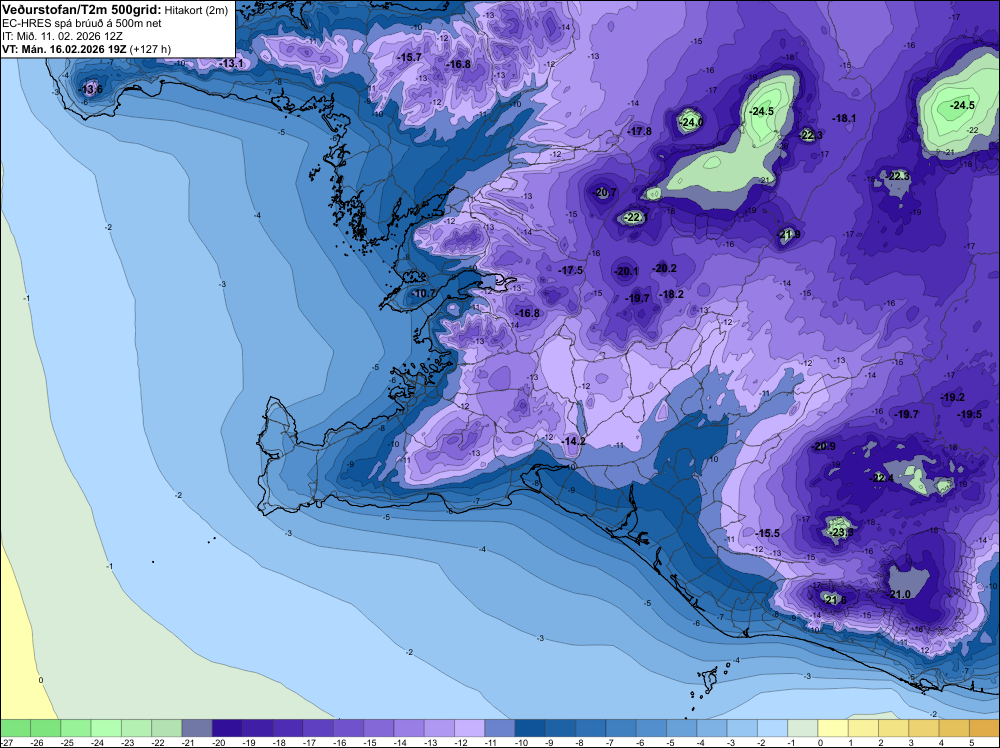Click the -22.1 temperature label on the map
This screenshot has width=1000, height=748.
point(635,217)
